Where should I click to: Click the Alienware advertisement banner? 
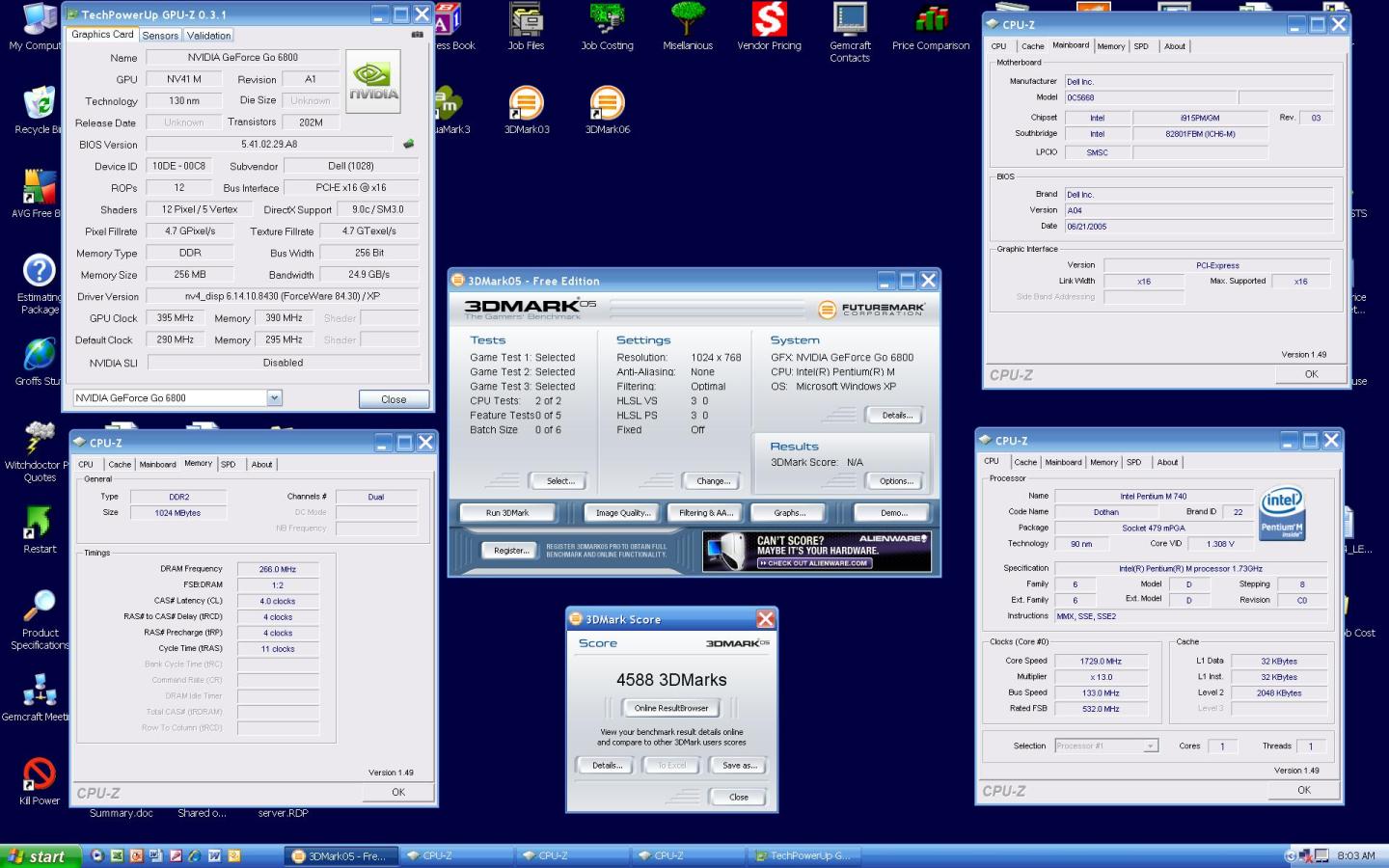click(x=817, y=552)
